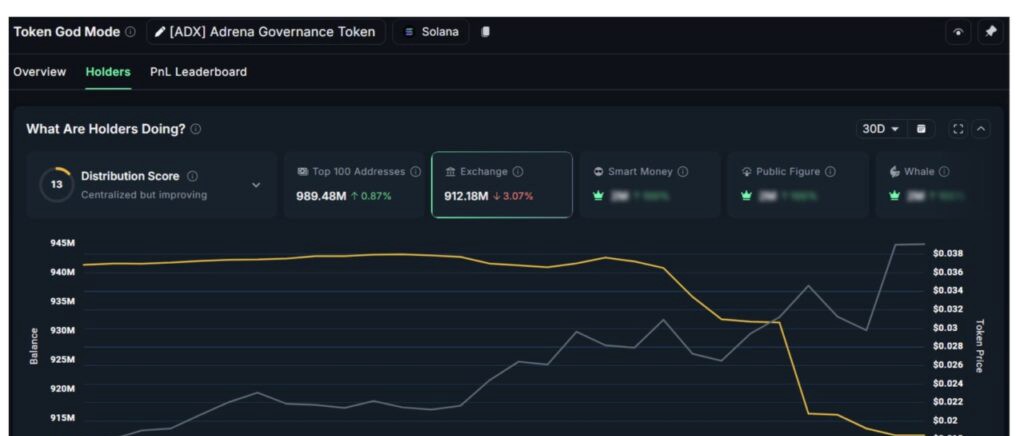Image resolution: width=1024 pixels, height=436 pixels.
Task: Click the Exchange info icon
Action: coord(518,172)
